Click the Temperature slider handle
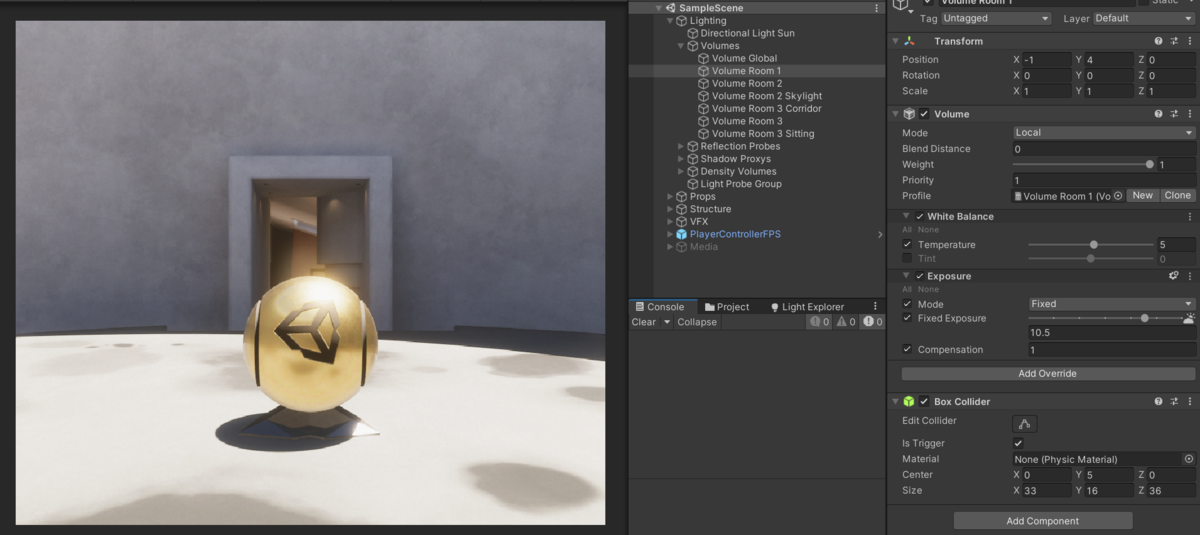Image resolution: width=1200 pixels, height=535 pixels. coord(1094,245)
